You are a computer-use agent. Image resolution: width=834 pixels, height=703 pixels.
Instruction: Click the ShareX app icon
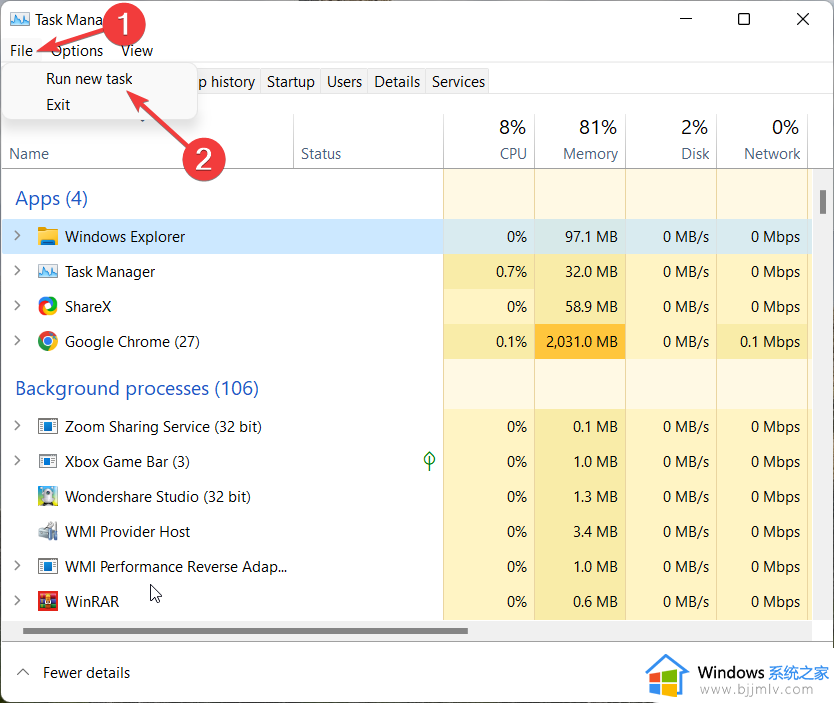click(48, 306)
